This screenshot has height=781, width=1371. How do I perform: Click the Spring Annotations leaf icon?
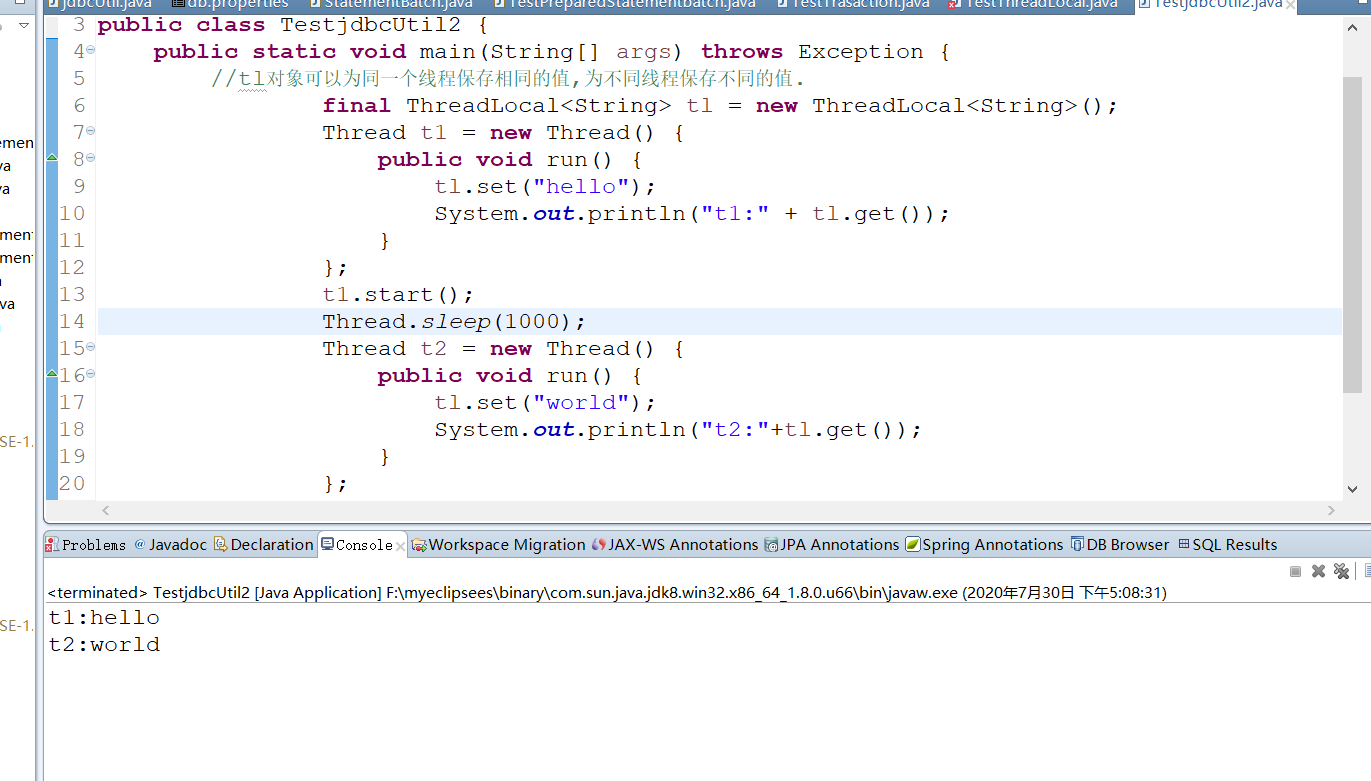pyautogui.click(x=911, y=545)
